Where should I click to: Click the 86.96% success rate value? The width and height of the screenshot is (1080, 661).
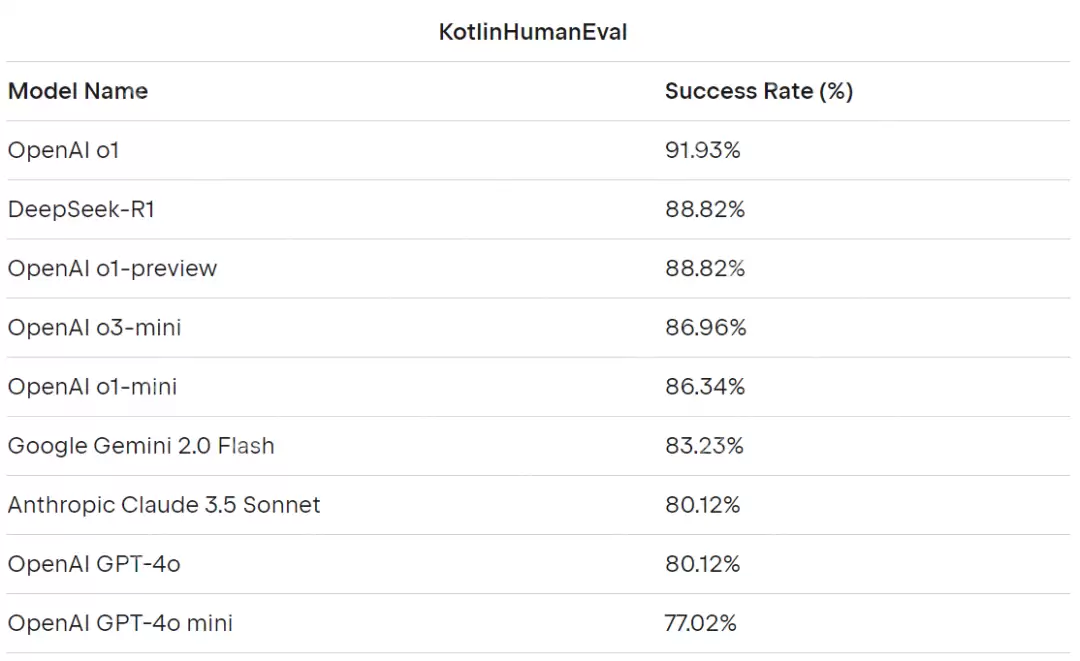click(705, 327)
